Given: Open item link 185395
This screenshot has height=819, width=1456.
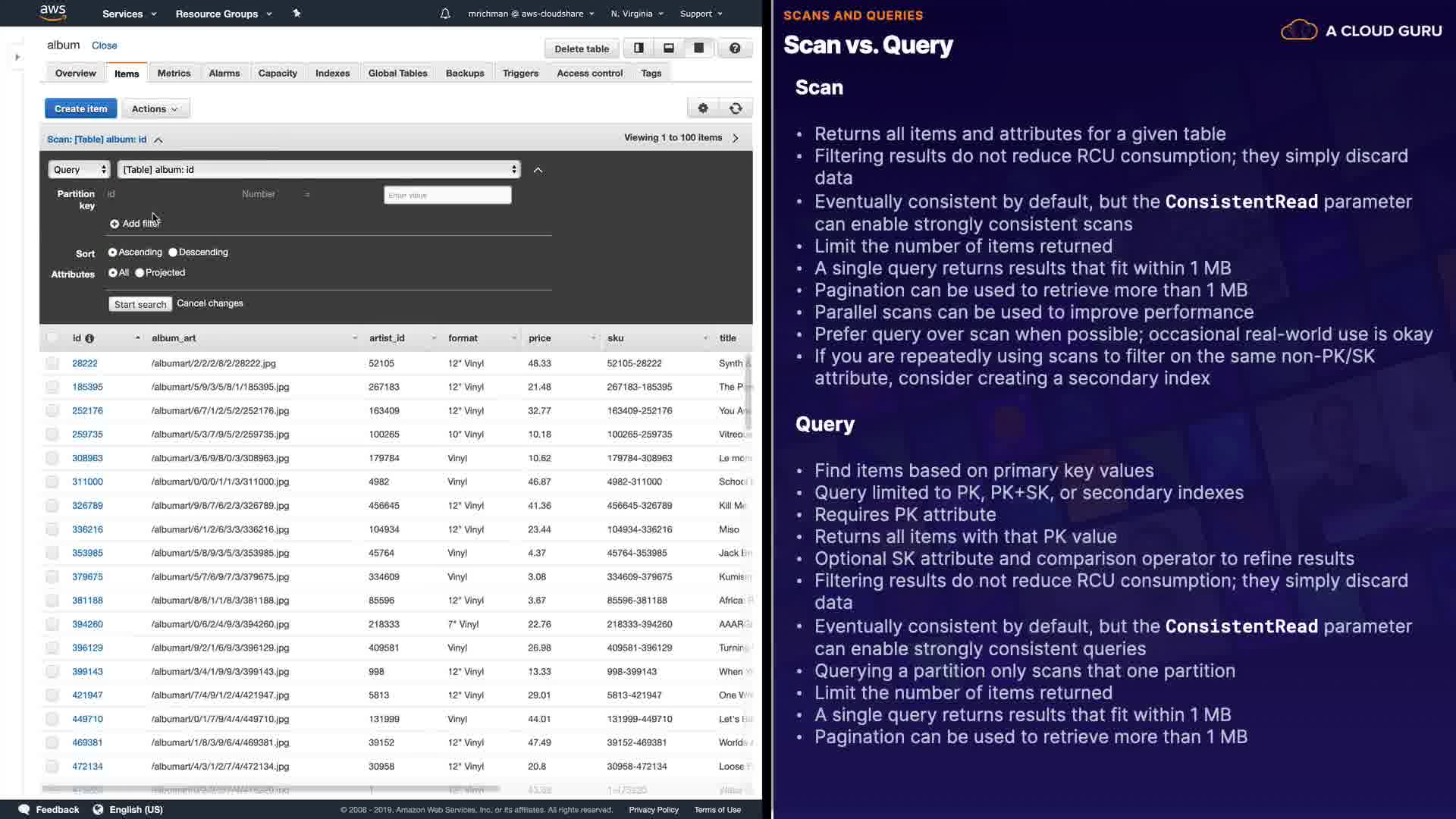Looking at the screenshot, I should (x=87, y=387).
